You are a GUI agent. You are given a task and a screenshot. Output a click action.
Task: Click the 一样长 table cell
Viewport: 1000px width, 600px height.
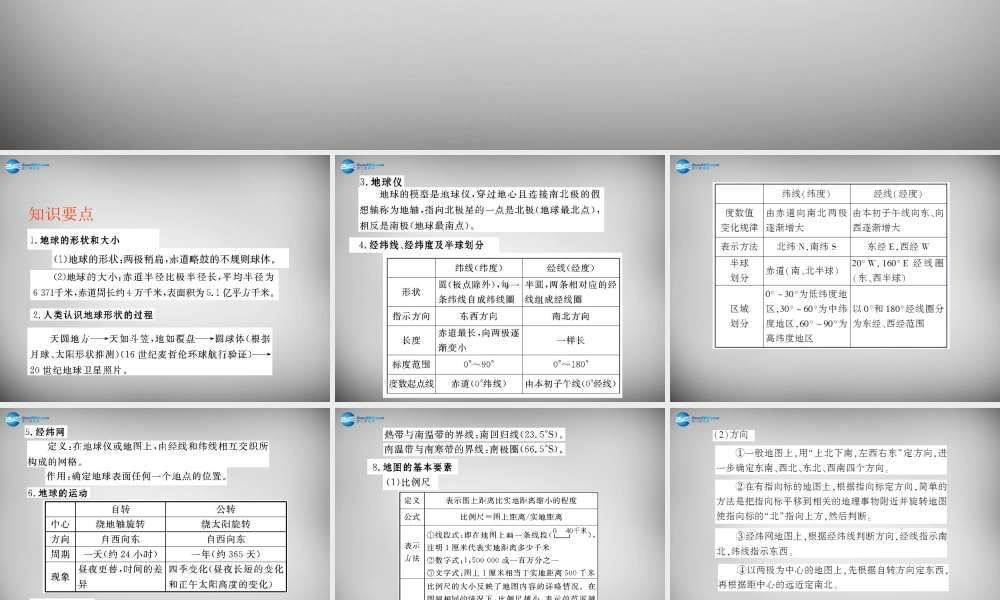pos(571,340)
